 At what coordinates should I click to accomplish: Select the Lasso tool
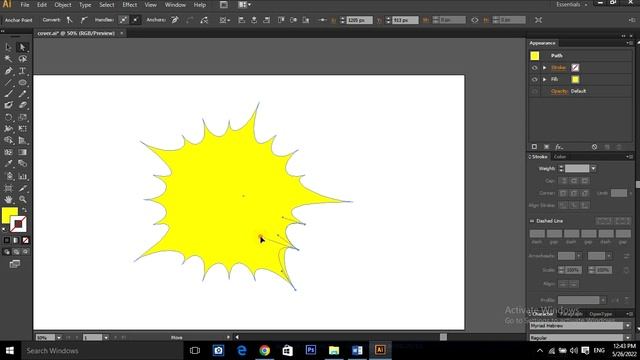pos(22,59)
